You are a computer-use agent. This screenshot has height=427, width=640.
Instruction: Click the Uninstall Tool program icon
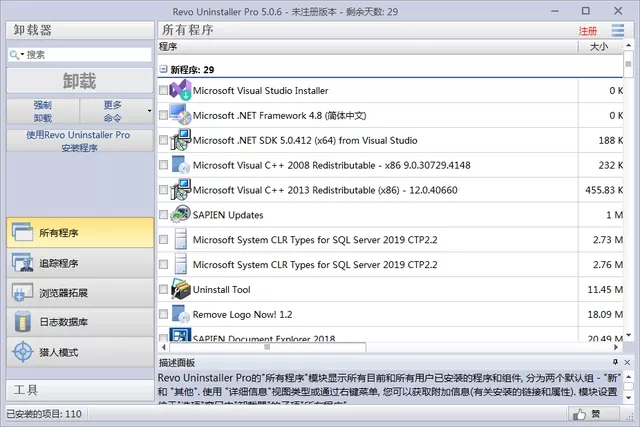click(180, 289)
